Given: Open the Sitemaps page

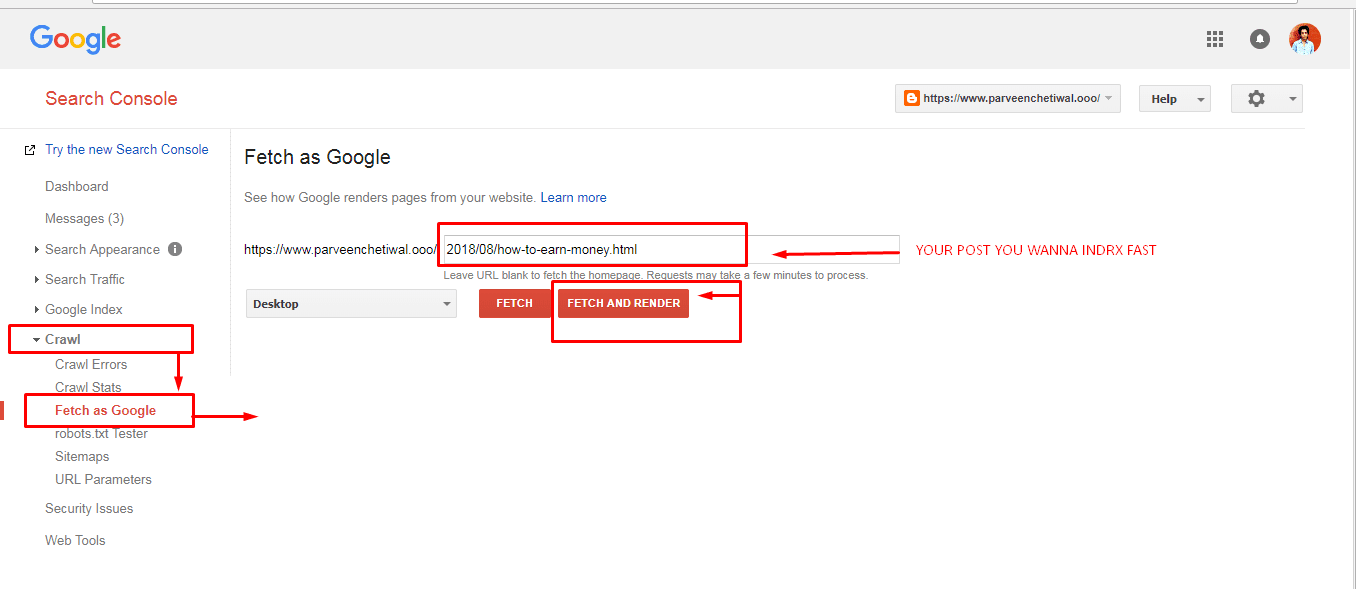Looking at the screenshot, I should point(82,456).
